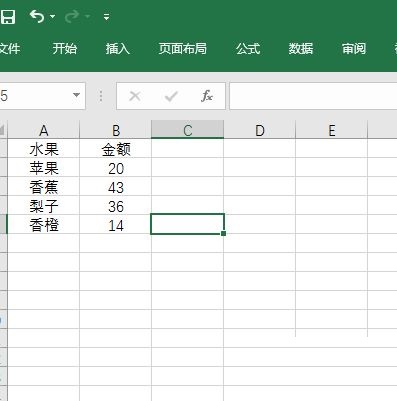Open the 文件 menu tab

(9, 49)
